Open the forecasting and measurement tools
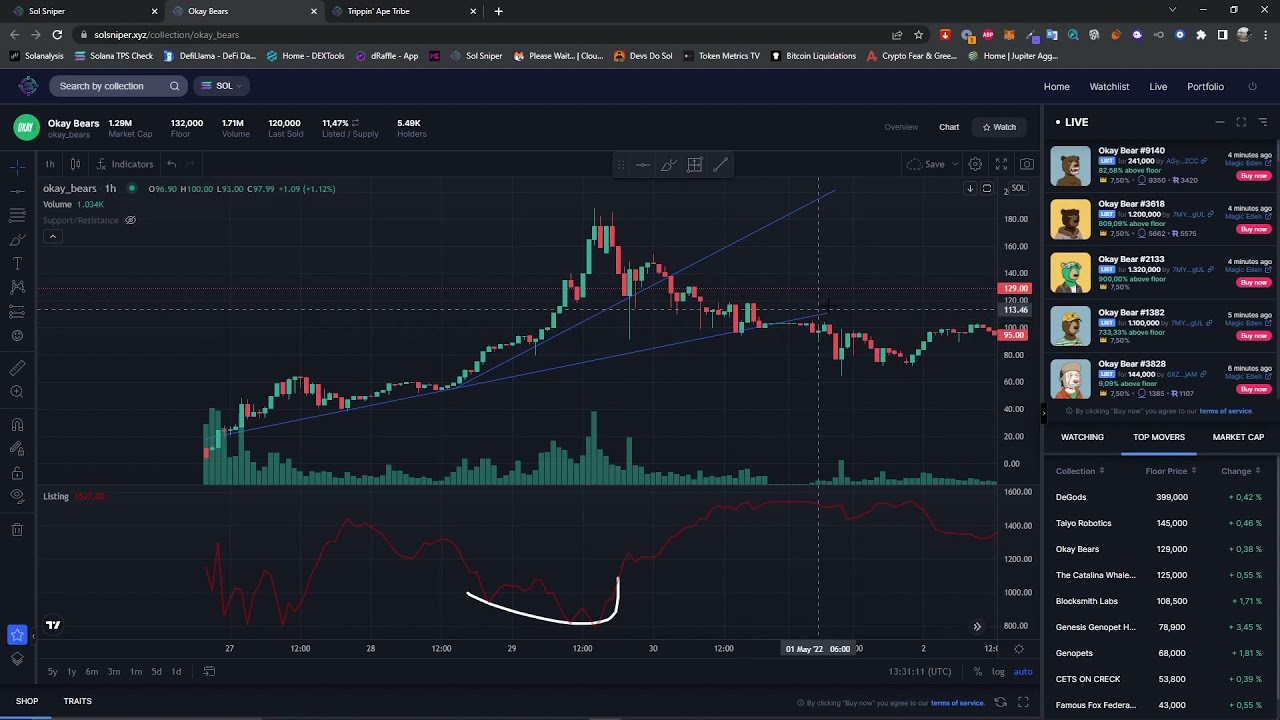This screenshot has height=720, width=1280. point(17,312)
